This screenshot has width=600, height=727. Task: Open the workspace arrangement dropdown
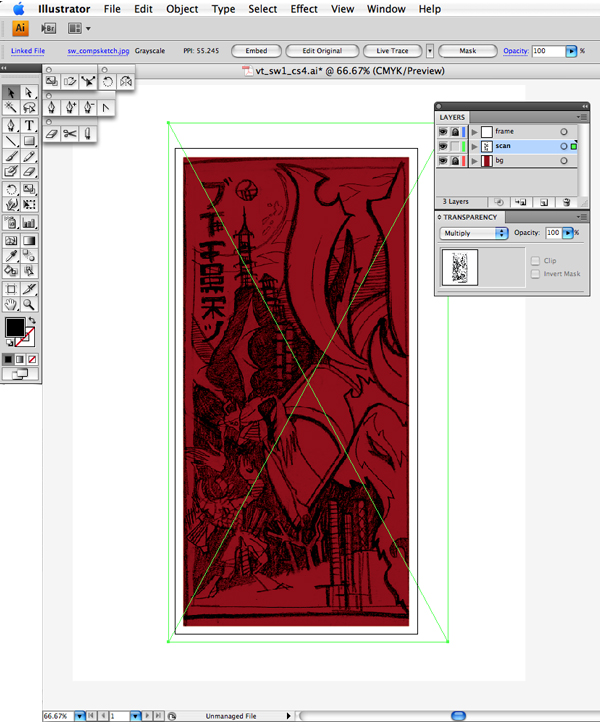click(79, 29)
